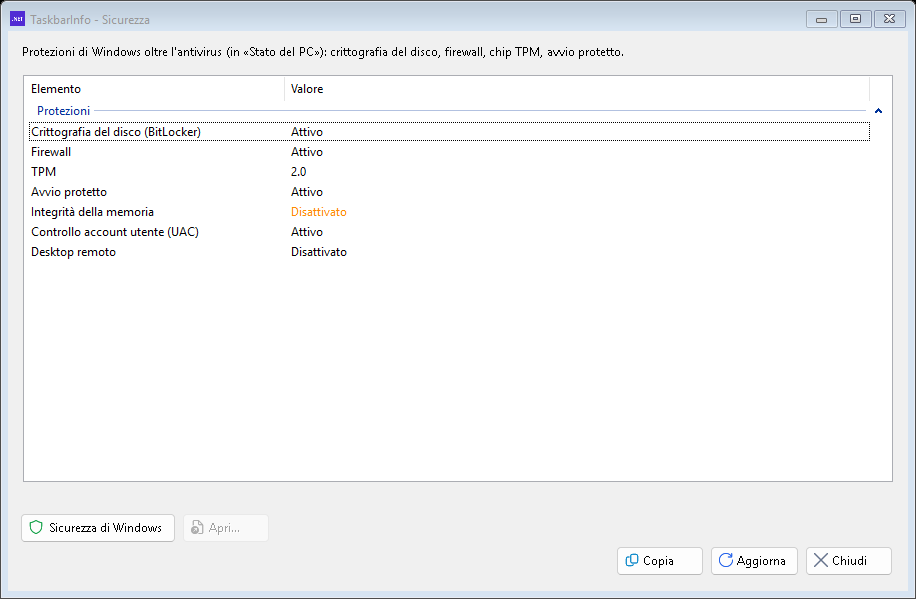The image size is (916, 599).
Task: Click the Aggiorna refresh arrow icon
Action: click(x=726, y=560)
